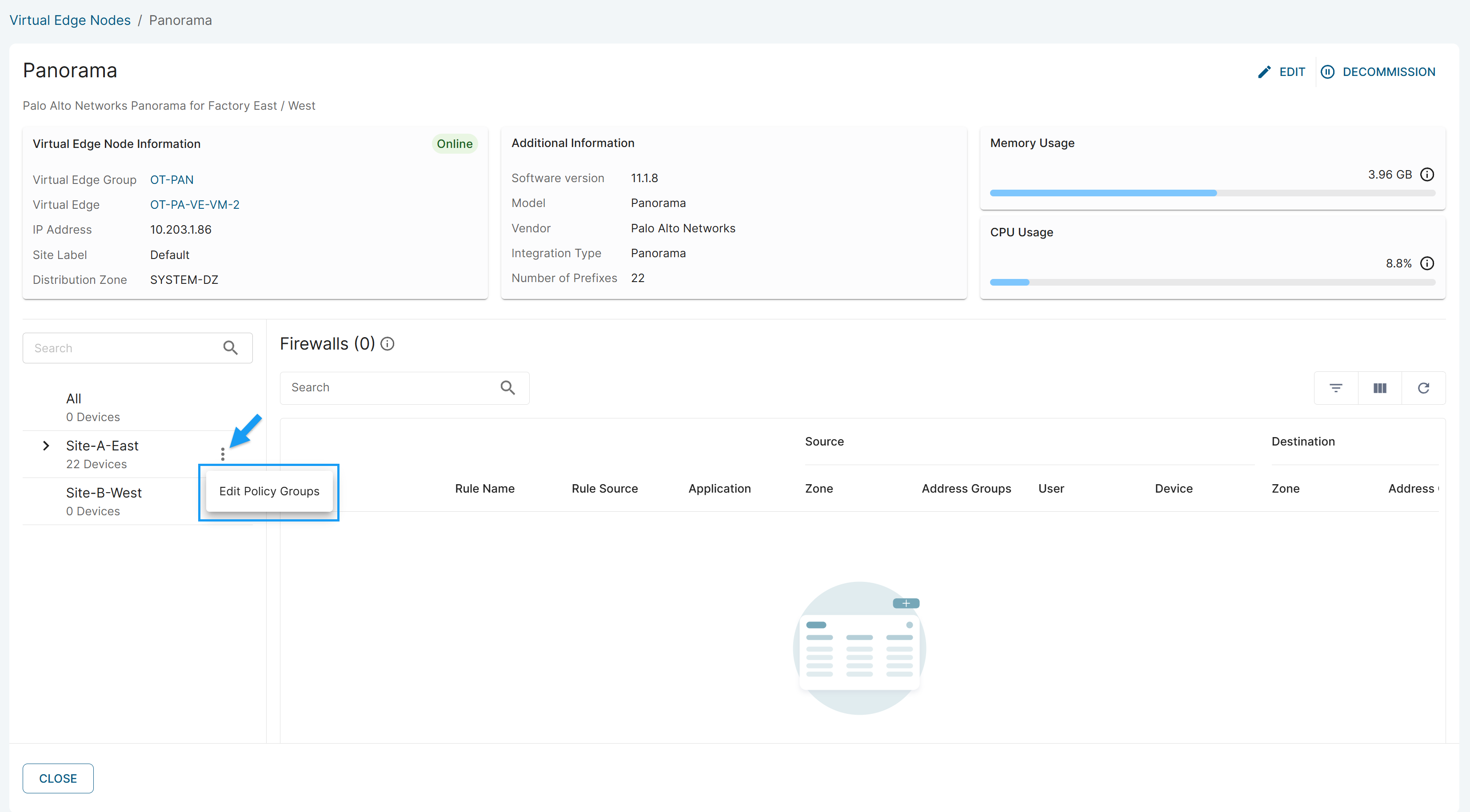Click the Decommission pause icon
This screenshot has width=1470, height=812.
(1327, 72)
